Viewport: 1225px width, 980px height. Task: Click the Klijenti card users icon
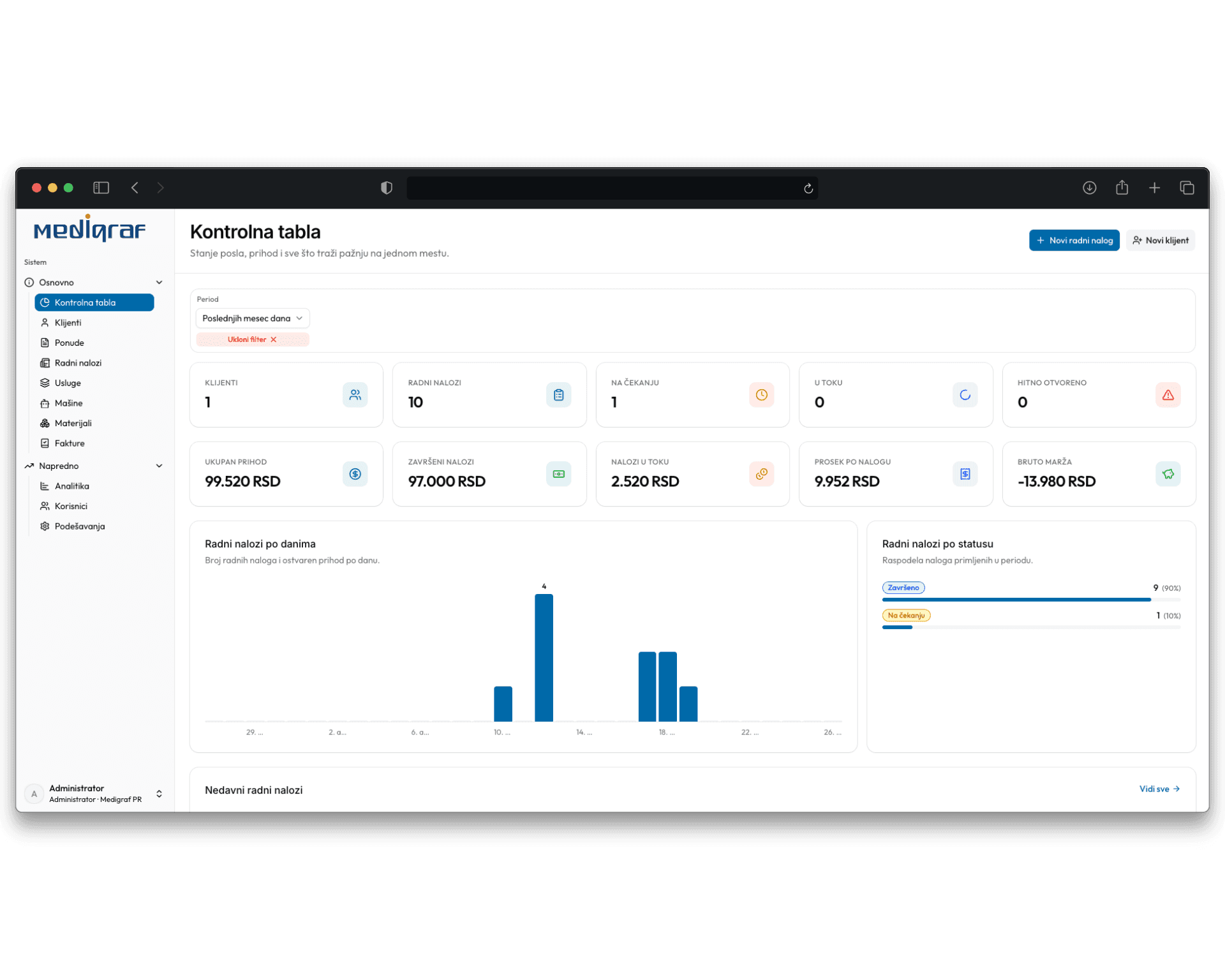pyautogui.click(x=355, y=395)
